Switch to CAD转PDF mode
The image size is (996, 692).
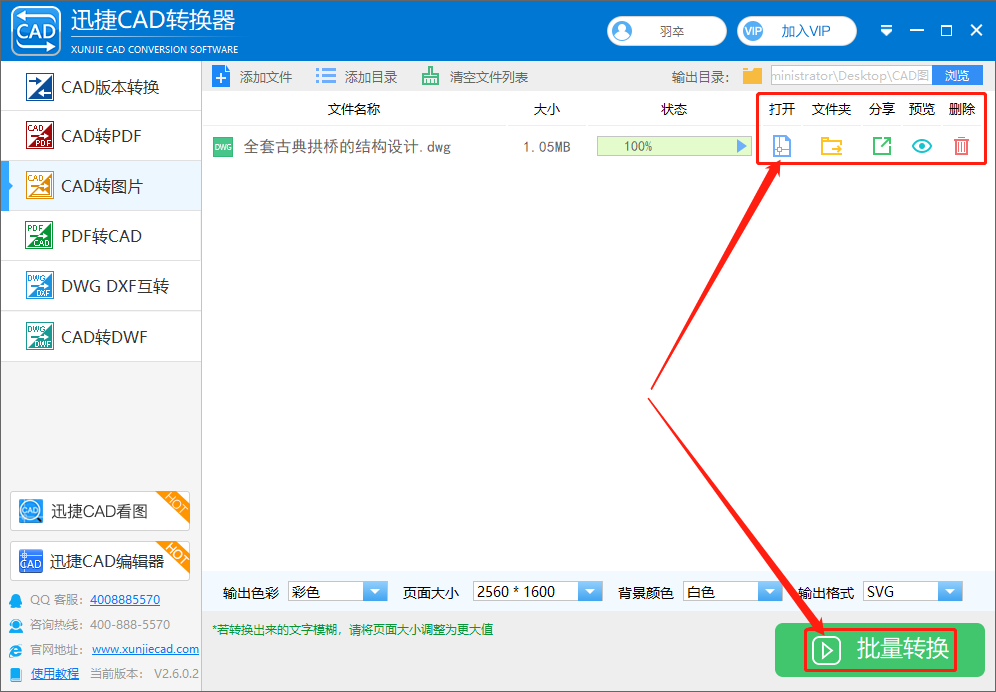101,136
